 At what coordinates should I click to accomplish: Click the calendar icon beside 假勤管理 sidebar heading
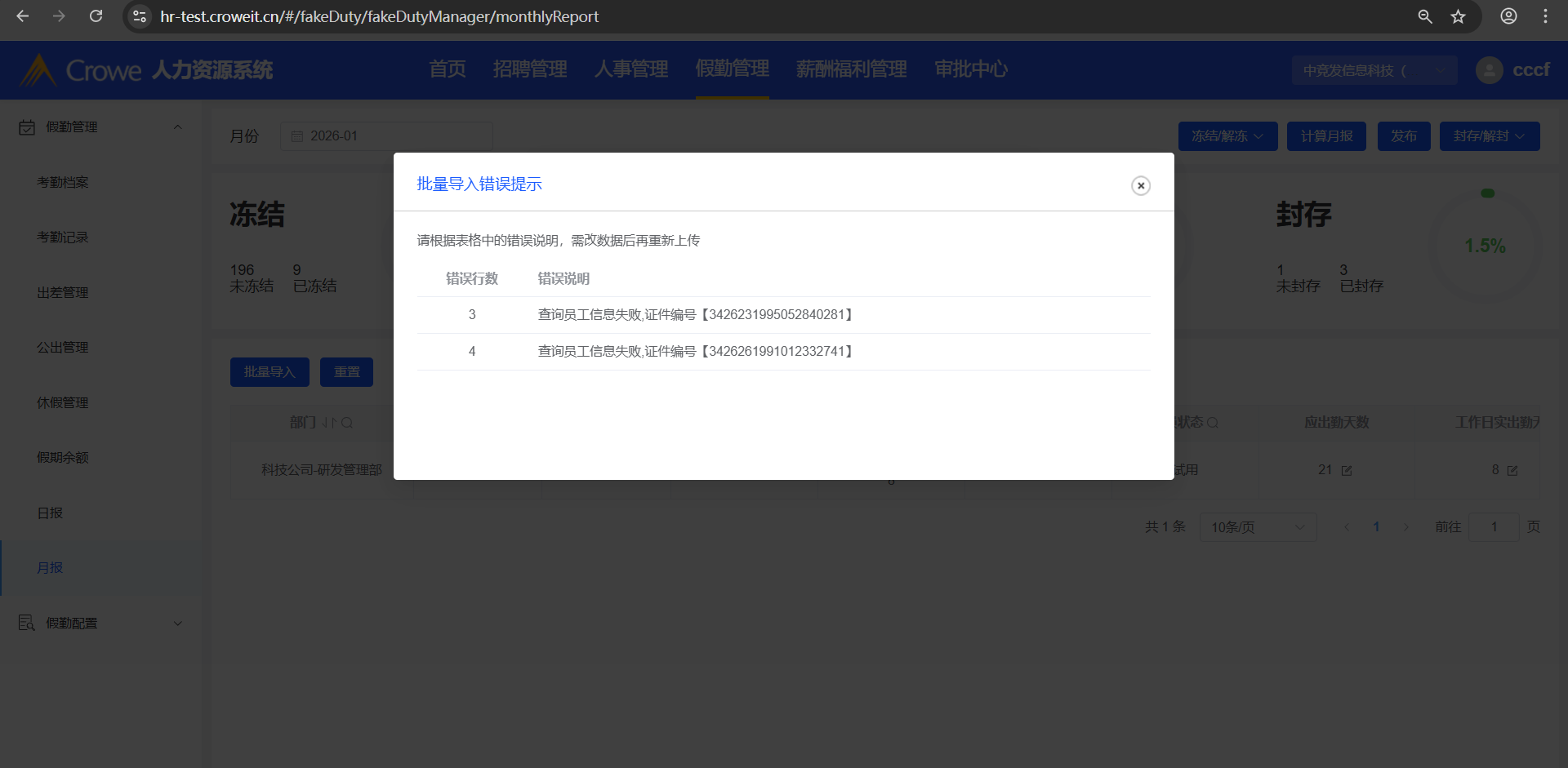pos(27,127)
